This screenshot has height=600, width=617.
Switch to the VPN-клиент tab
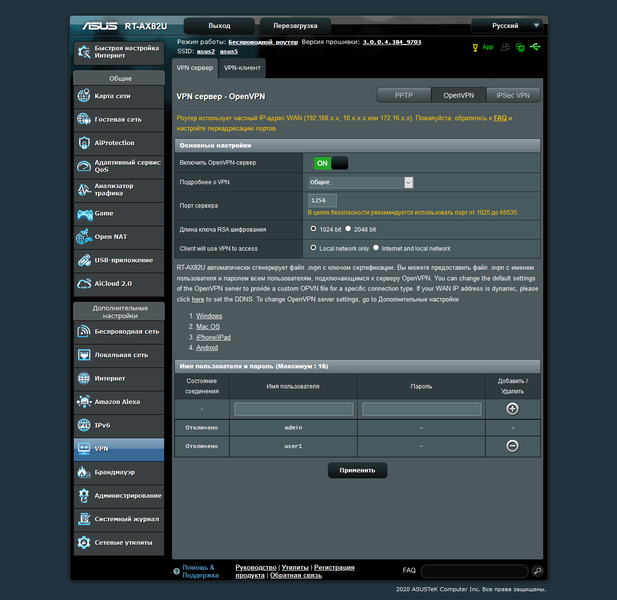click(242, 68)
